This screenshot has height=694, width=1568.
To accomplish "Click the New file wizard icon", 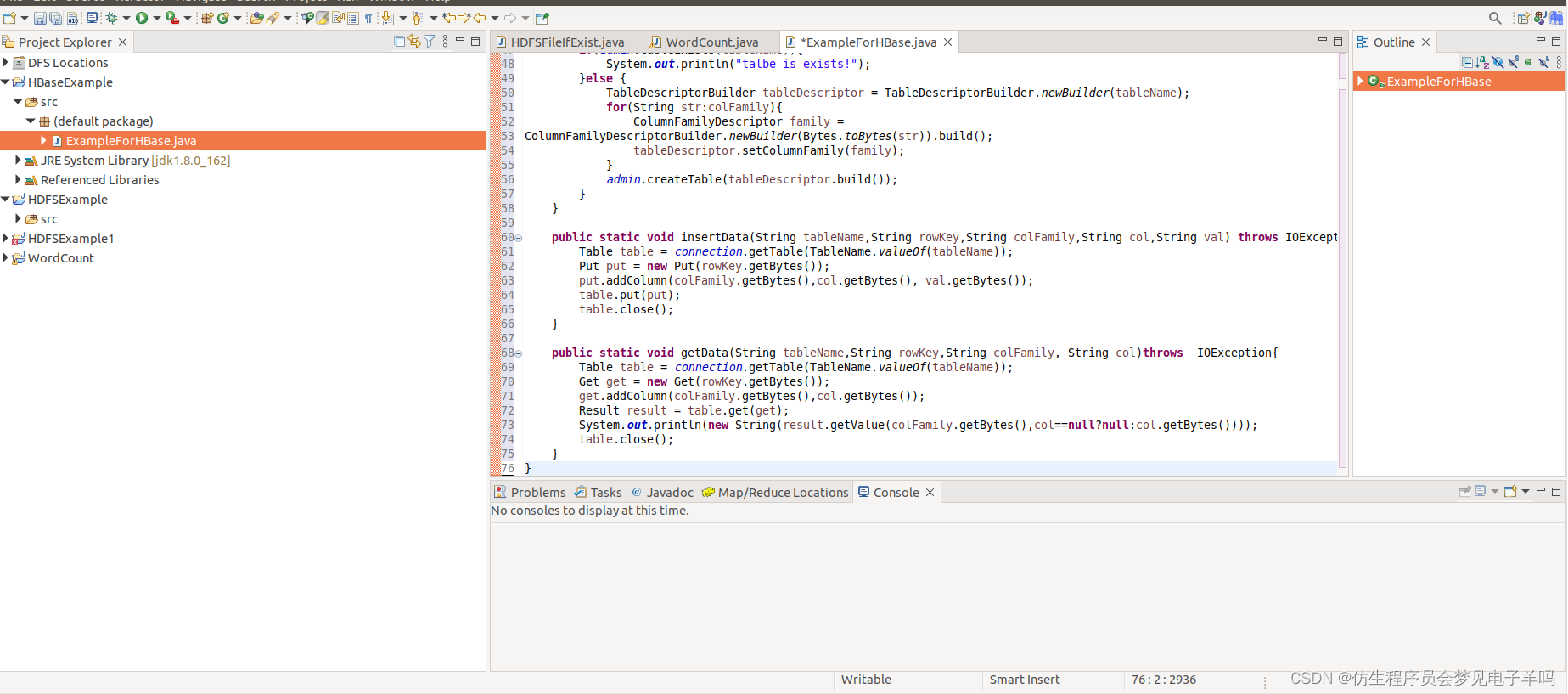I will point(9,18).
